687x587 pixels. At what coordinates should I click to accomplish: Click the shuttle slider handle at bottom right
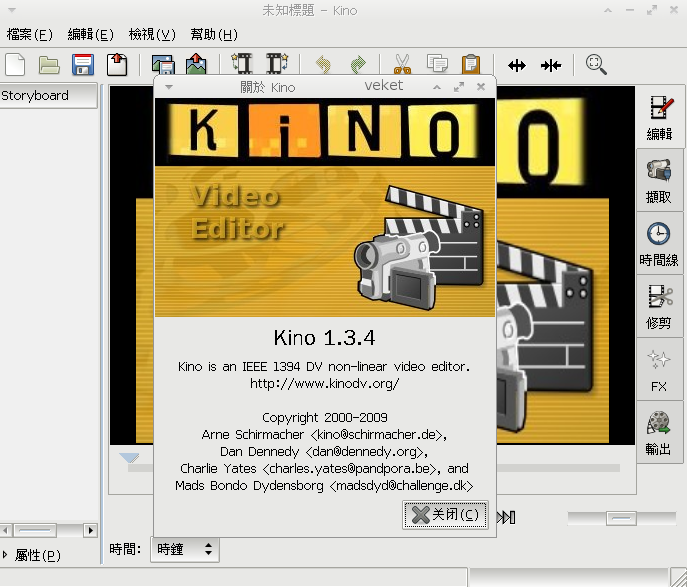click(x=621, y=518)
